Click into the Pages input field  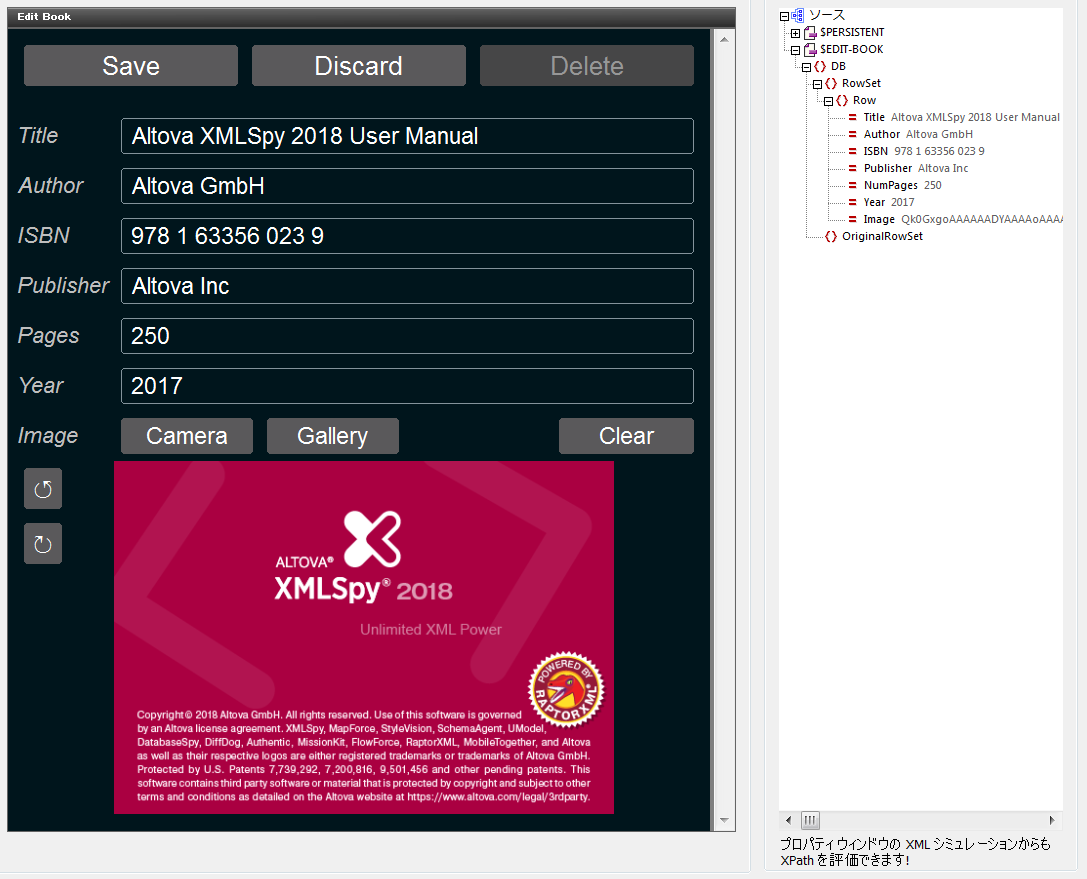(407, 336)
